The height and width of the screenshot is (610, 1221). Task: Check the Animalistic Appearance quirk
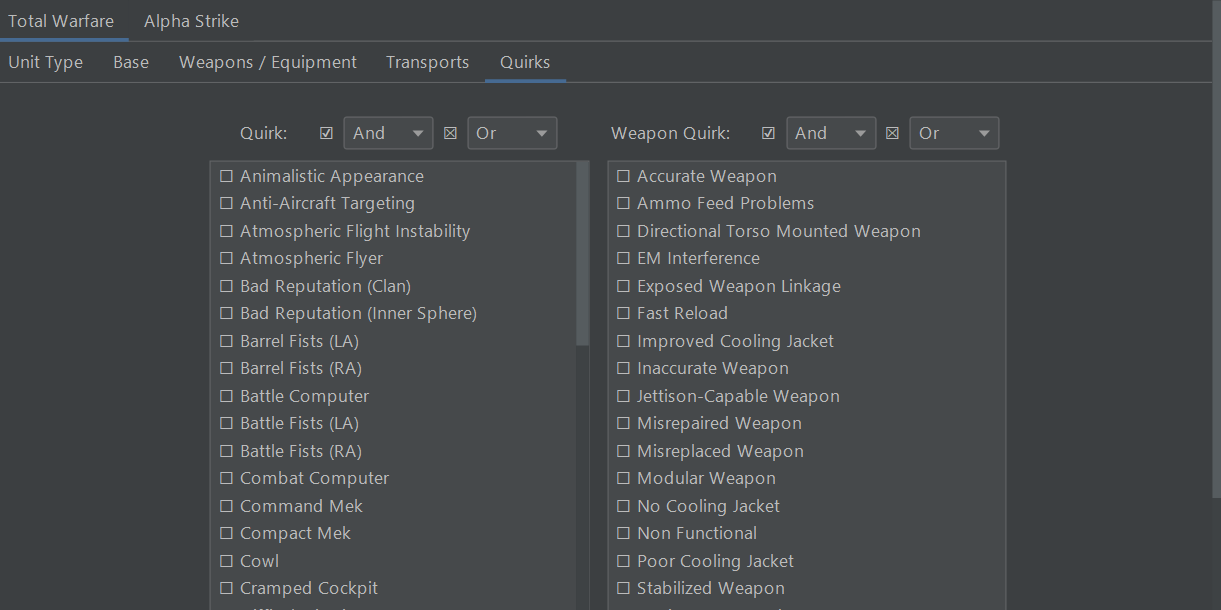[226, 175]
